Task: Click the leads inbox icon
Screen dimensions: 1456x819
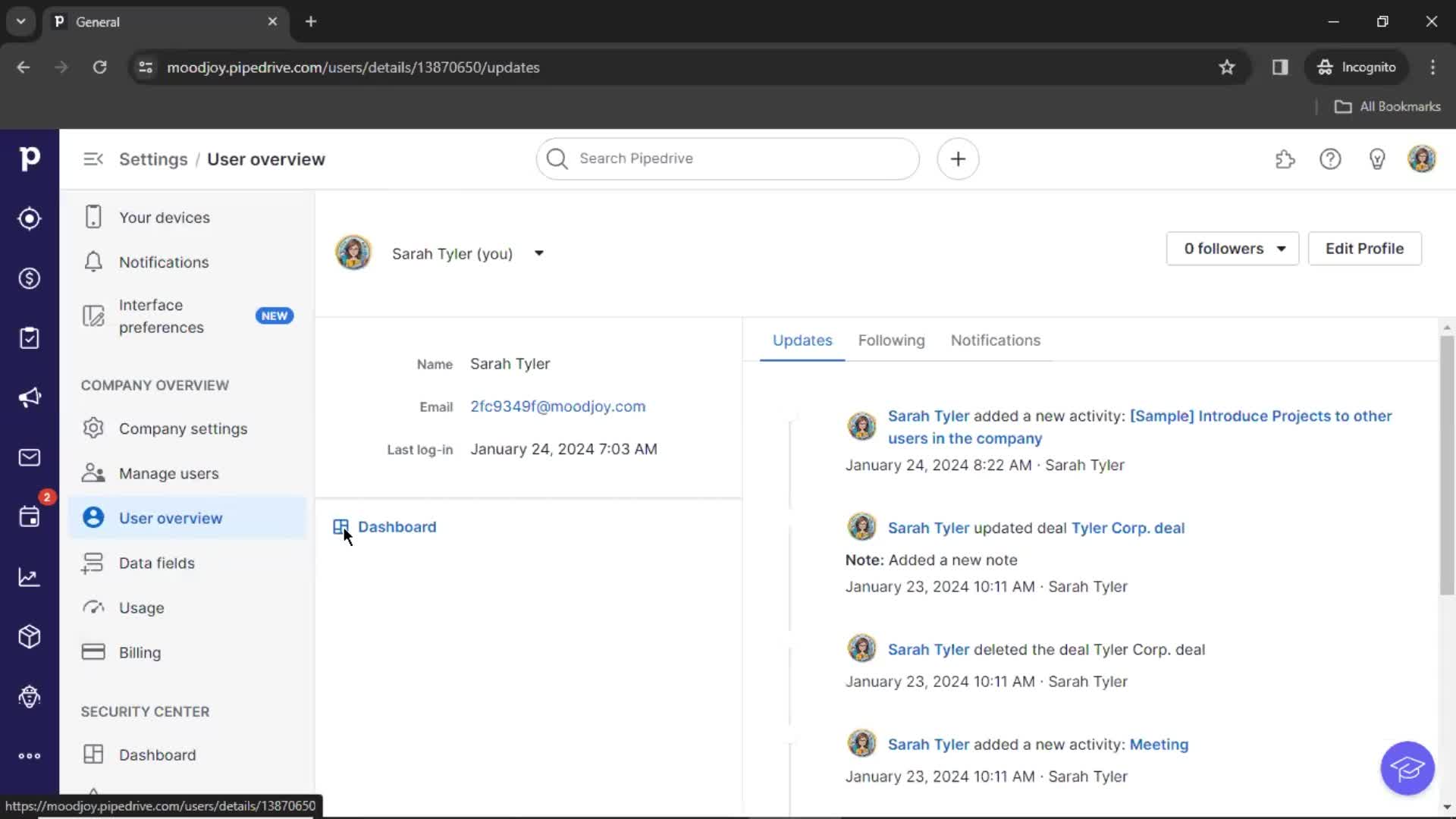Action: (29, 218)
